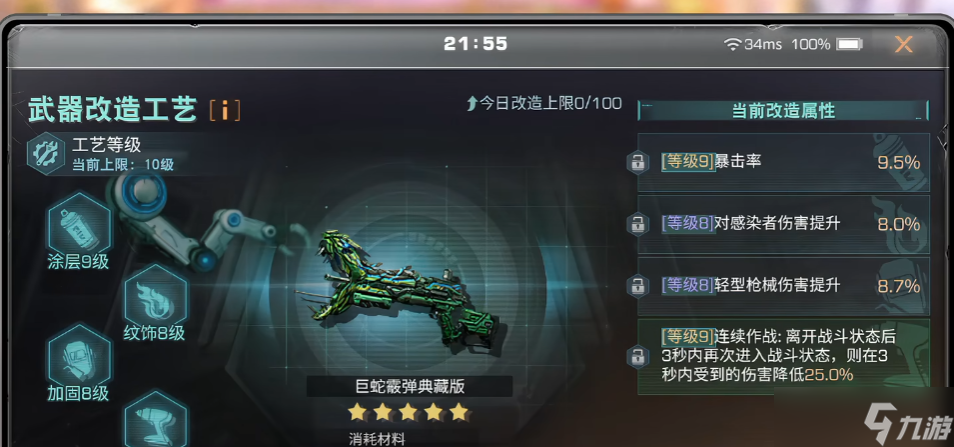Close the panel with orange X

point(904,44)
